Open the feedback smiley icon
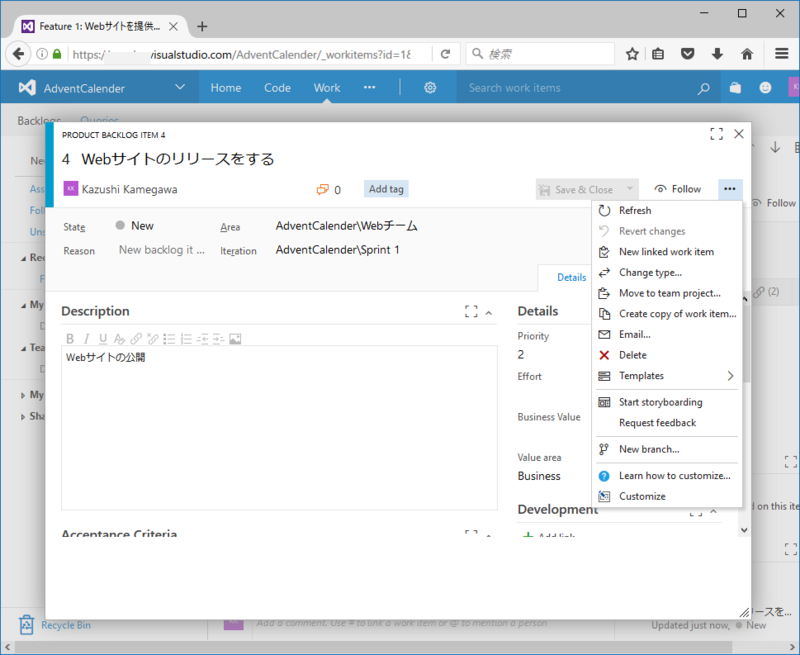 pyautogui.click(x=765, y=88)
